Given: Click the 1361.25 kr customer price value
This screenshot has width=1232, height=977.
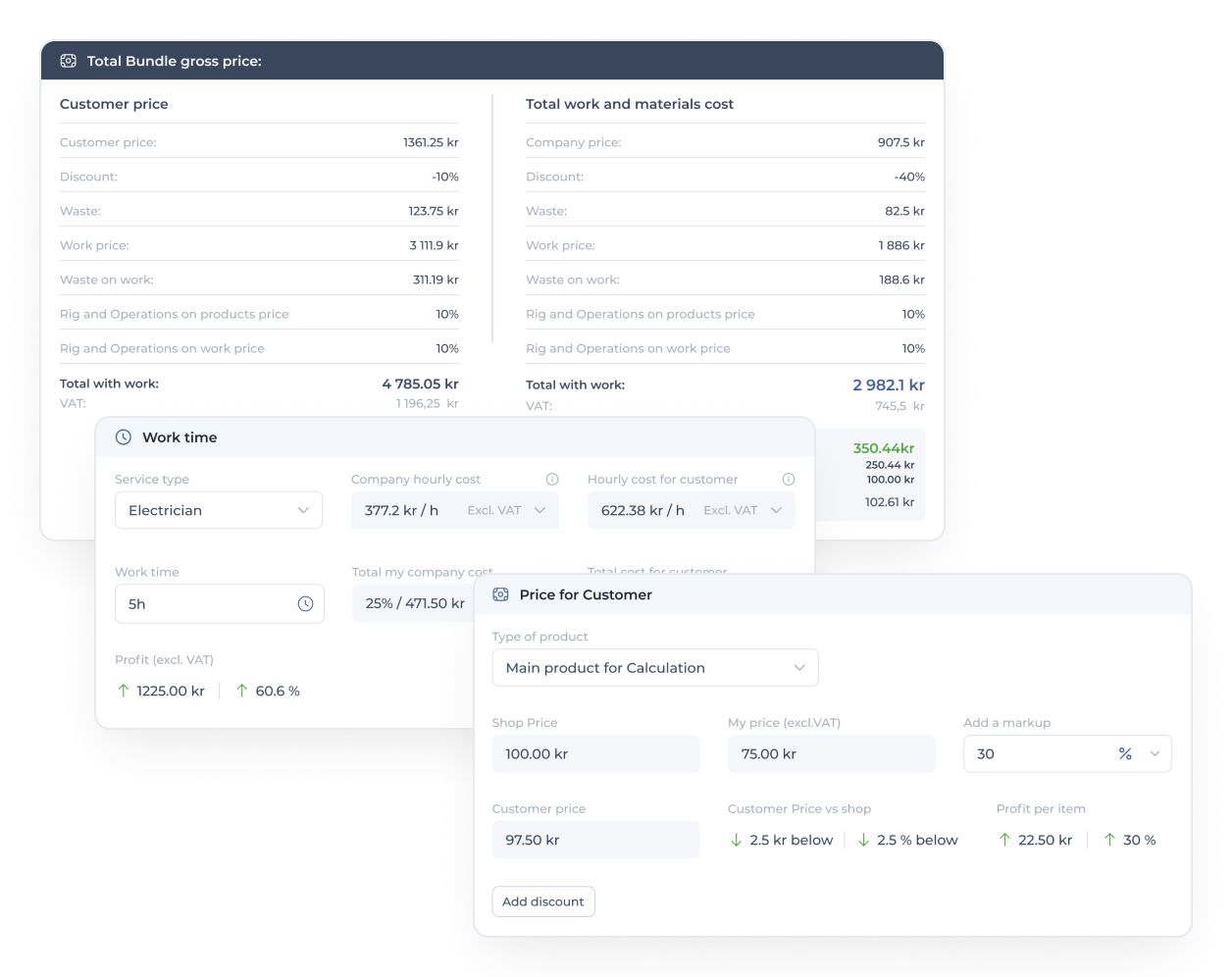Looking at the screenshot, I should point(431,142).
